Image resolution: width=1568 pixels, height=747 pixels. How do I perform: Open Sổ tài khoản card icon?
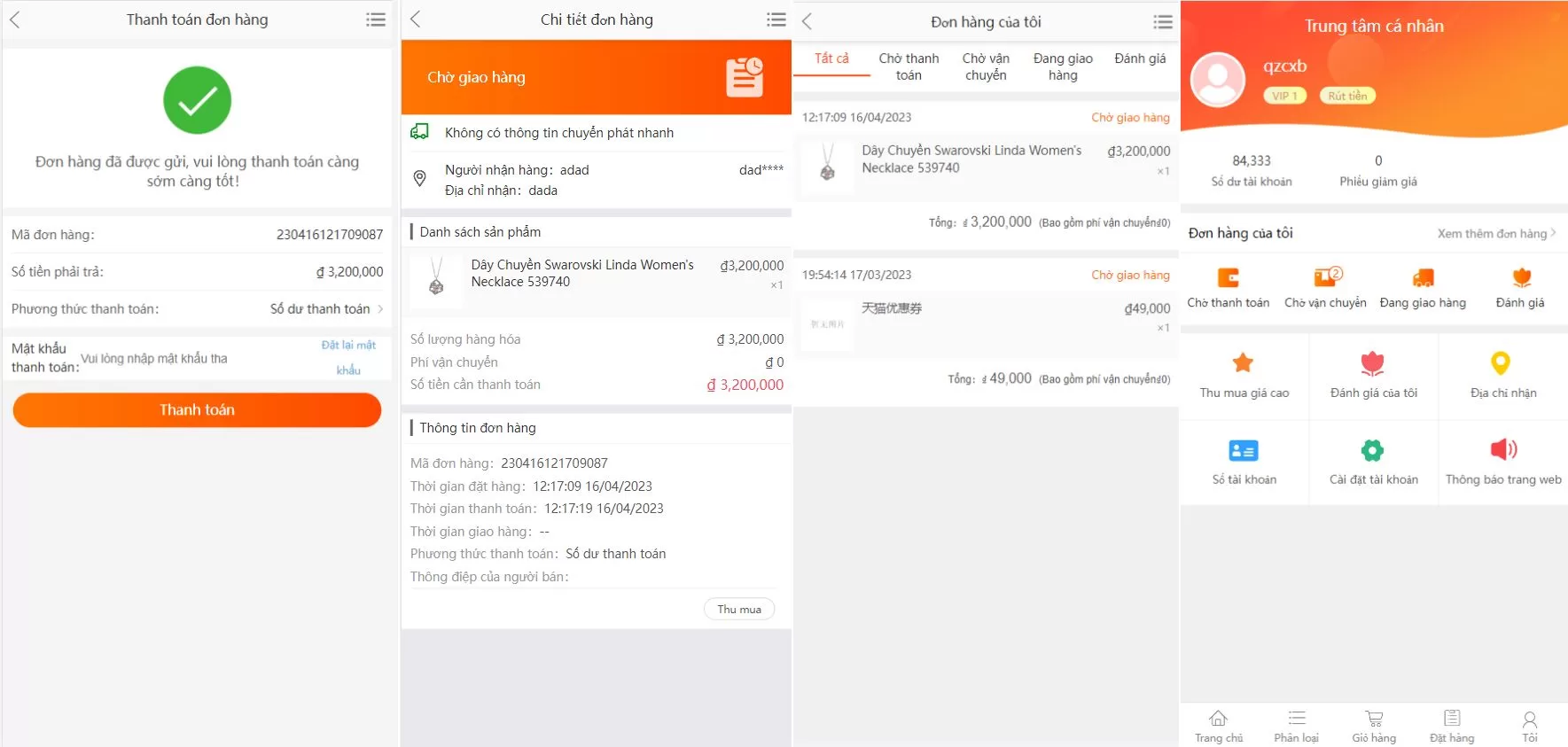pyautogui.click(x=1244, y=451)
